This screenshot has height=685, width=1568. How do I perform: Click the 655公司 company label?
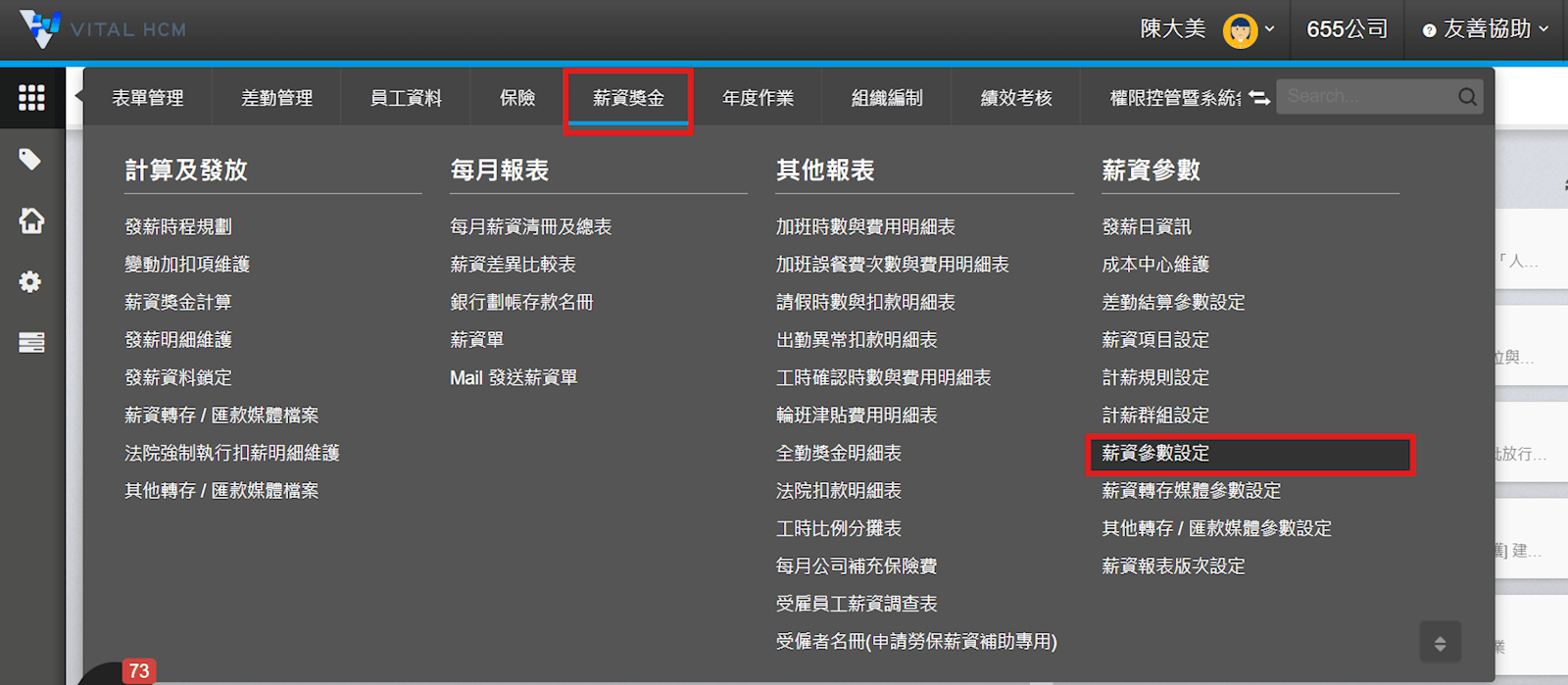(x=1347, y=29)
